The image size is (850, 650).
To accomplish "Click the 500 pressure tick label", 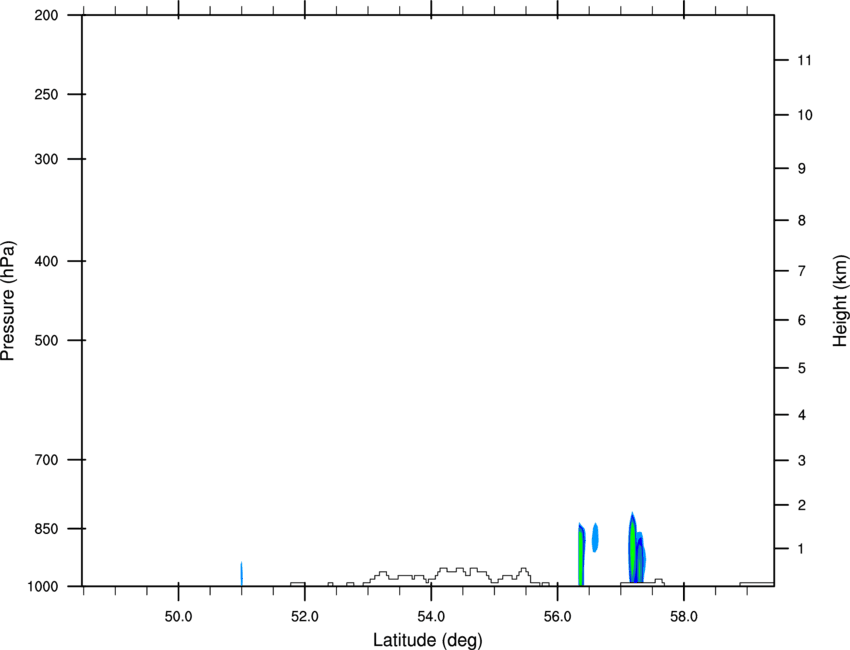I will (x=46, y=340).
